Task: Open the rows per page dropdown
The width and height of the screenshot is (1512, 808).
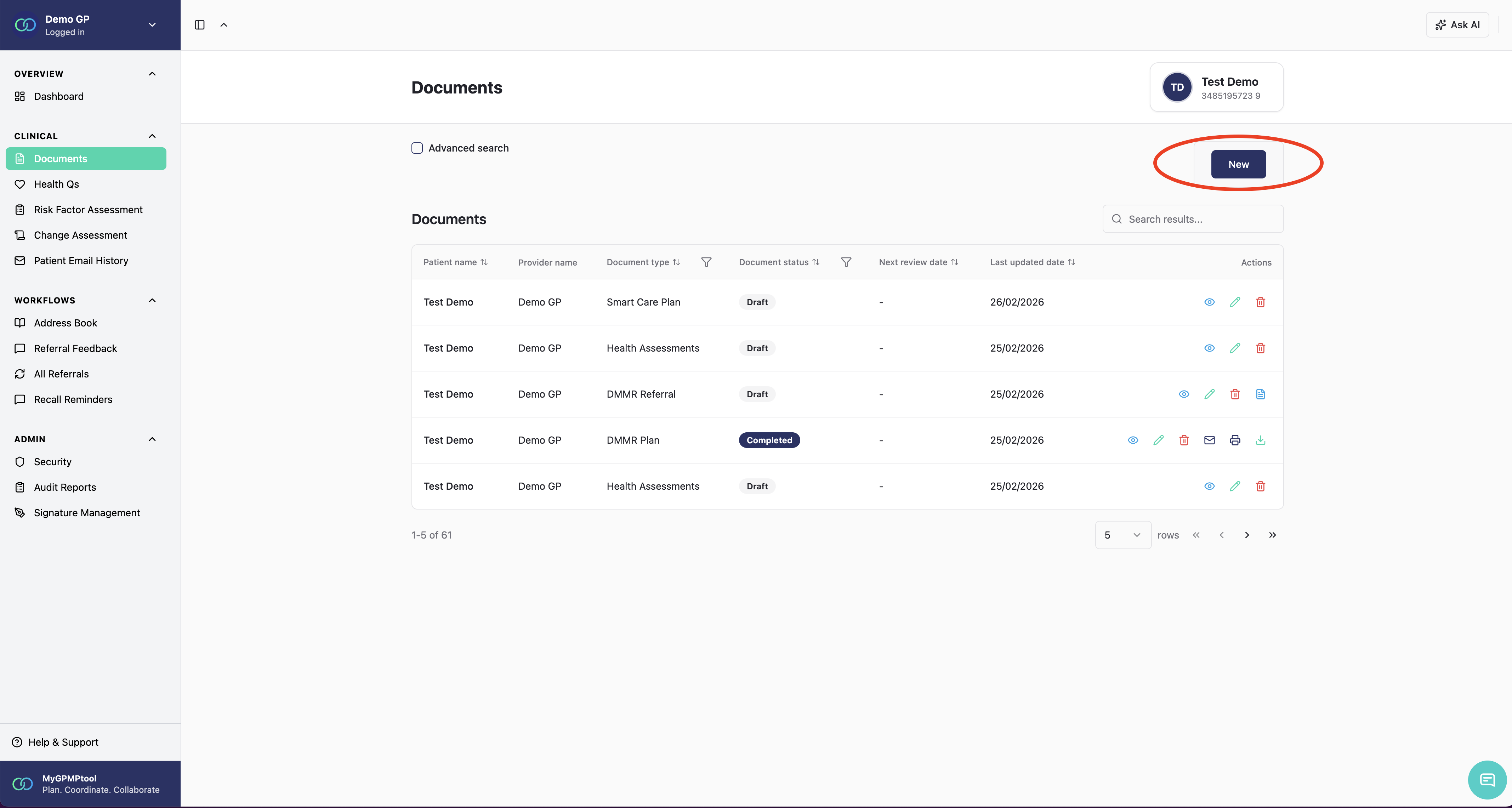Action: [1122, 535]
